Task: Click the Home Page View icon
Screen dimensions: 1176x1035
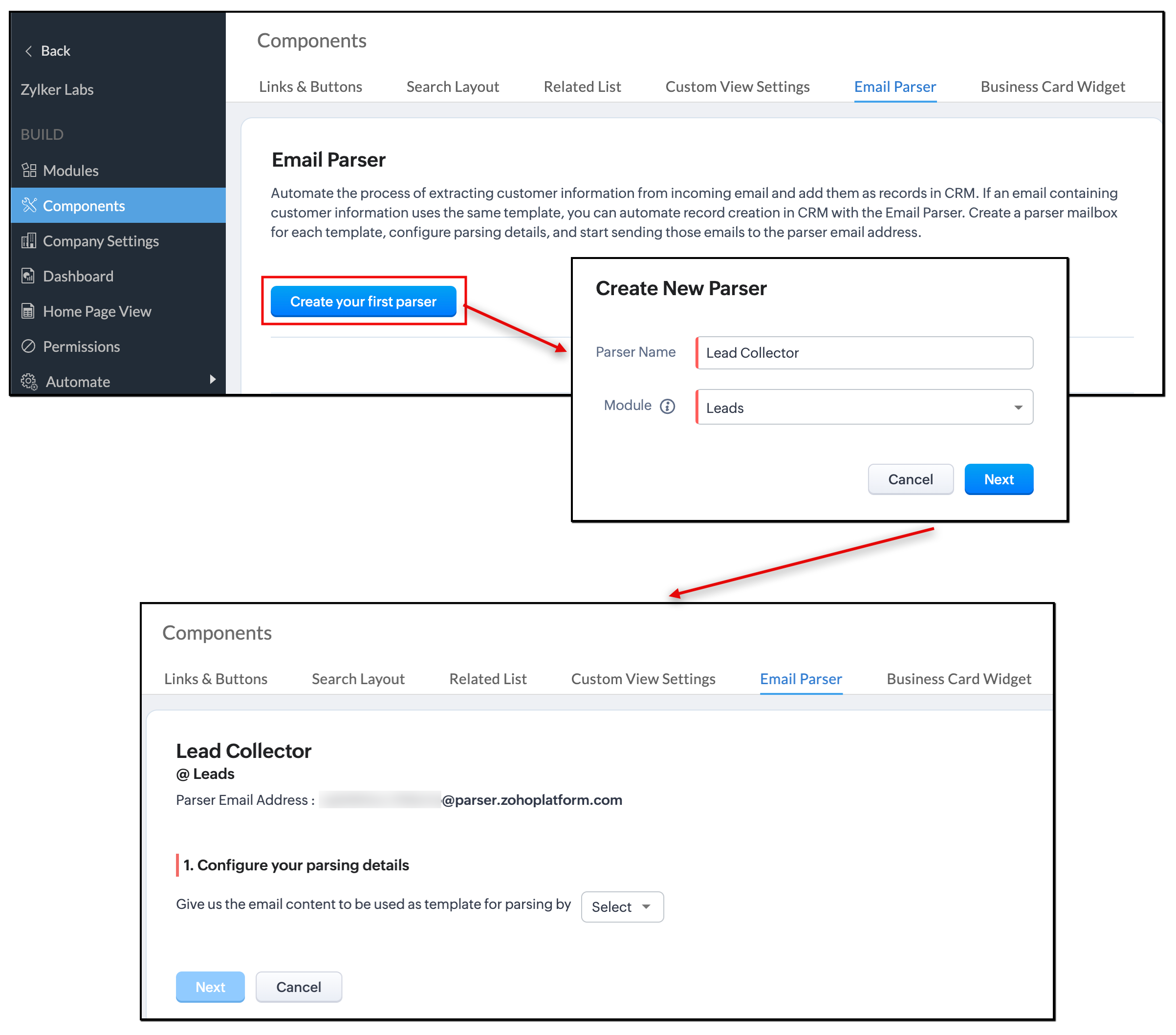Action: click(x=28, y=311)
